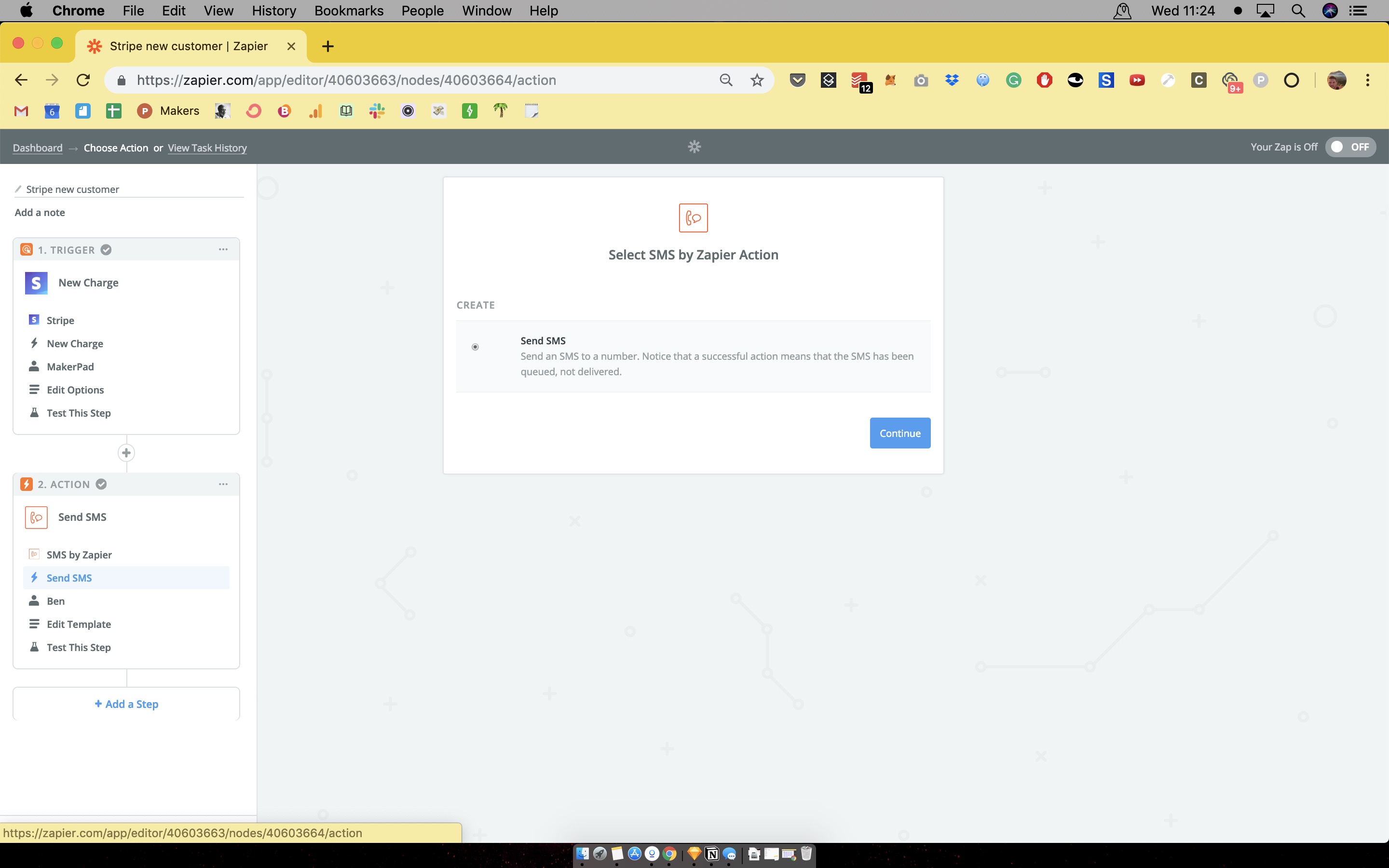This screenshot has width=1389, height=868.
Task: Open Edit Template in action
Action: (x=126, y=624)
